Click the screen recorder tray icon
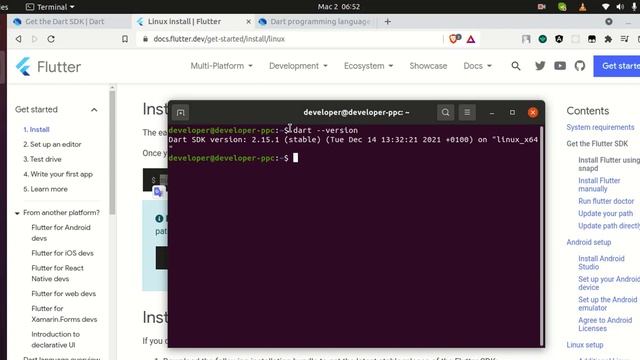Screen dimensions: 640x360 pyautogui.click(x=542, y=7)
